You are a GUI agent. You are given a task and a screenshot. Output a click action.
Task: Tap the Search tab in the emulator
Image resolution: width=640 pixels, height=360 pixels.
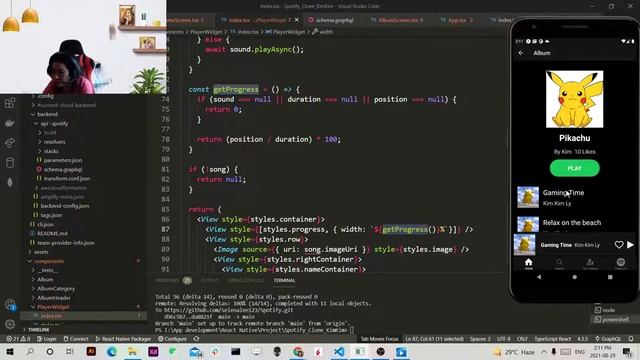click(x=559, y=263)
